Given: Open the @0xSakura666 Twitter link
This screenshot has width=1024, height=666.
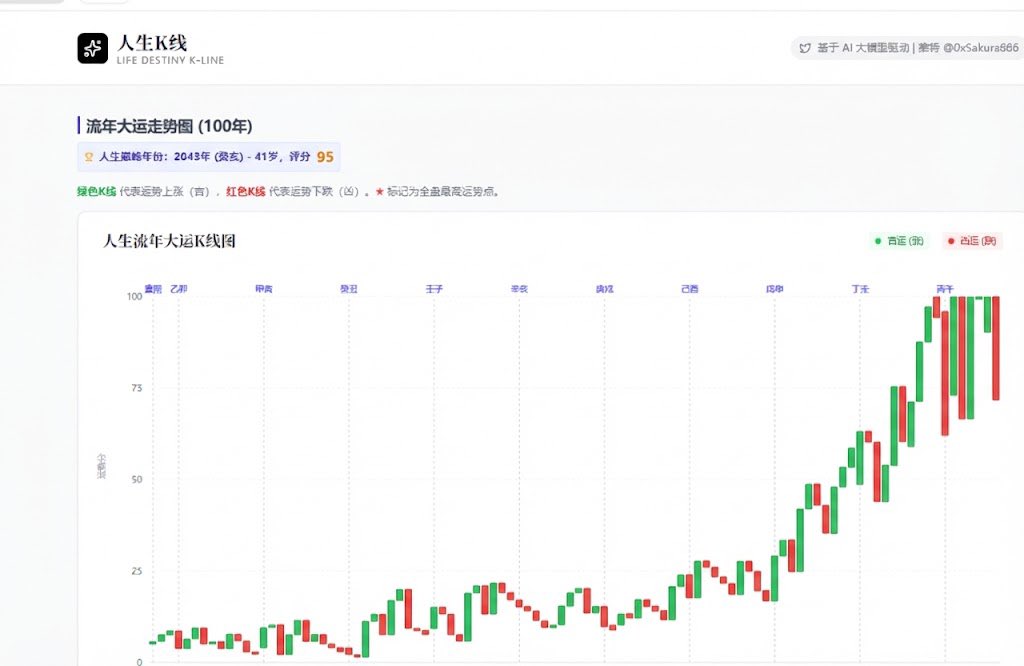Looking at the screenshot, I should (x=980, y=48).
